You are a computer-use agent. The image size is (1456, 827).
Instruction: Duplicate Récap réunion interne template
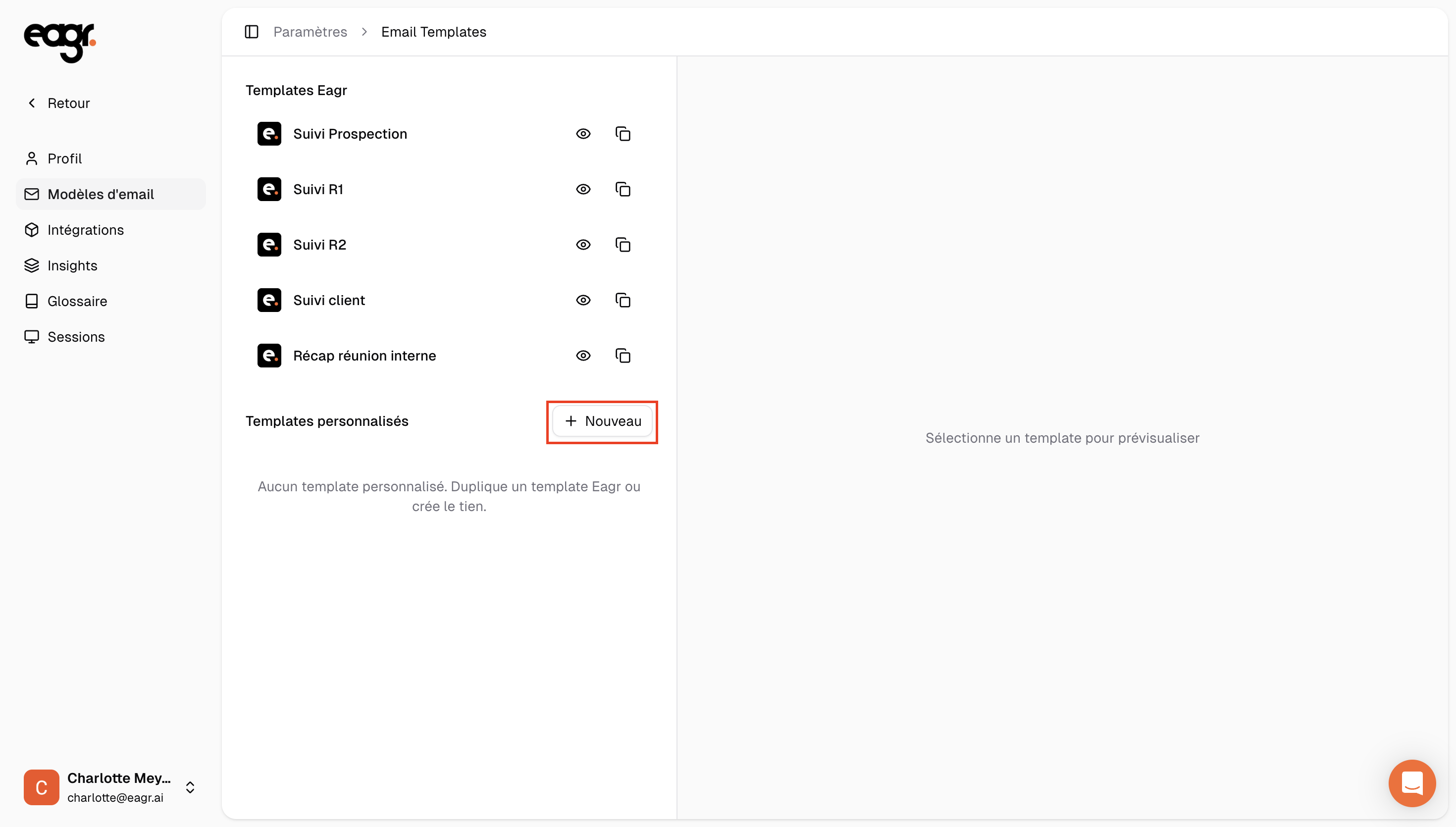[623, 356]
